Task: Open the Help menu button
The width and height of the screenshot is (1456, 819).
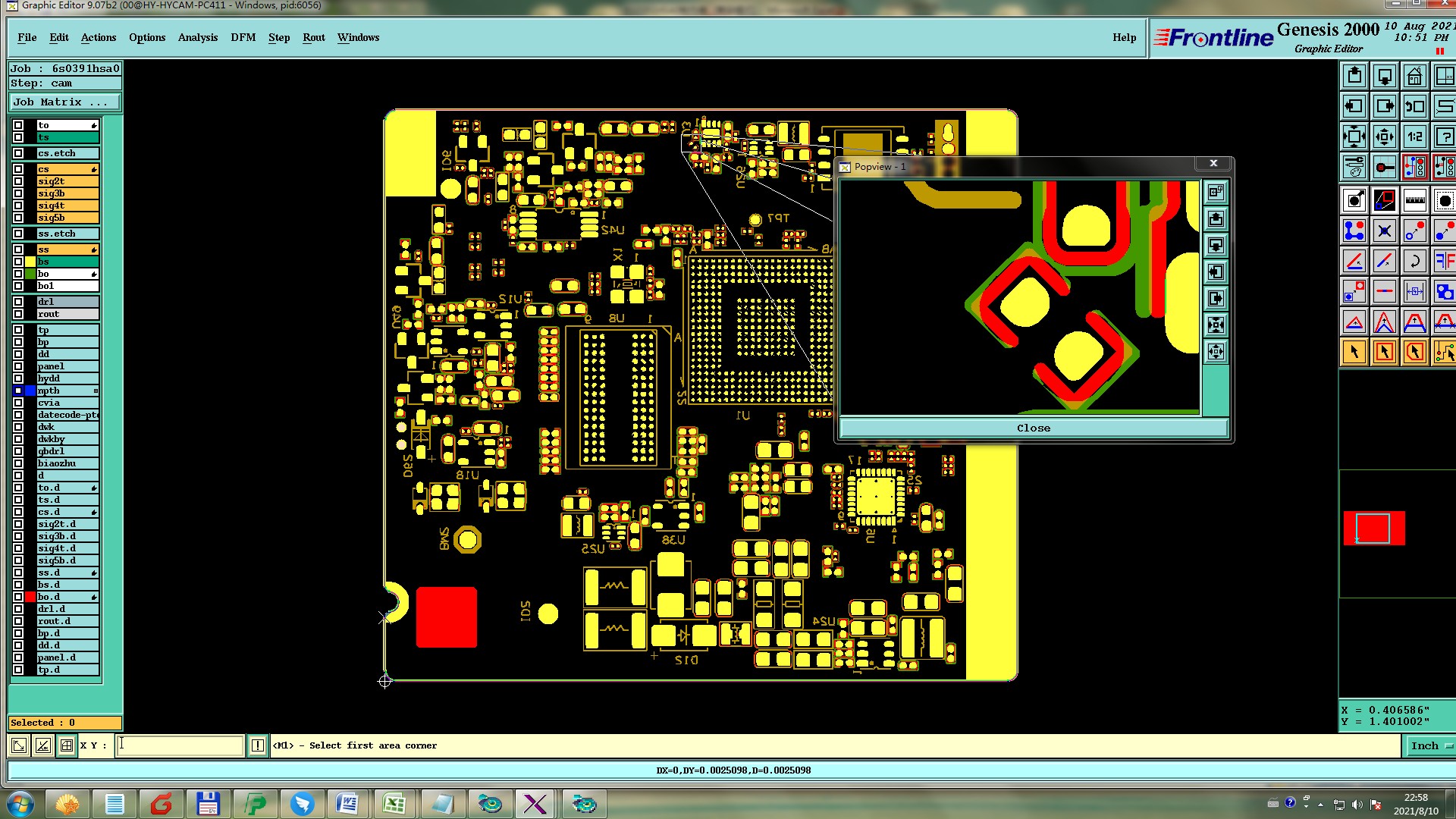Action: point(1125,37)
